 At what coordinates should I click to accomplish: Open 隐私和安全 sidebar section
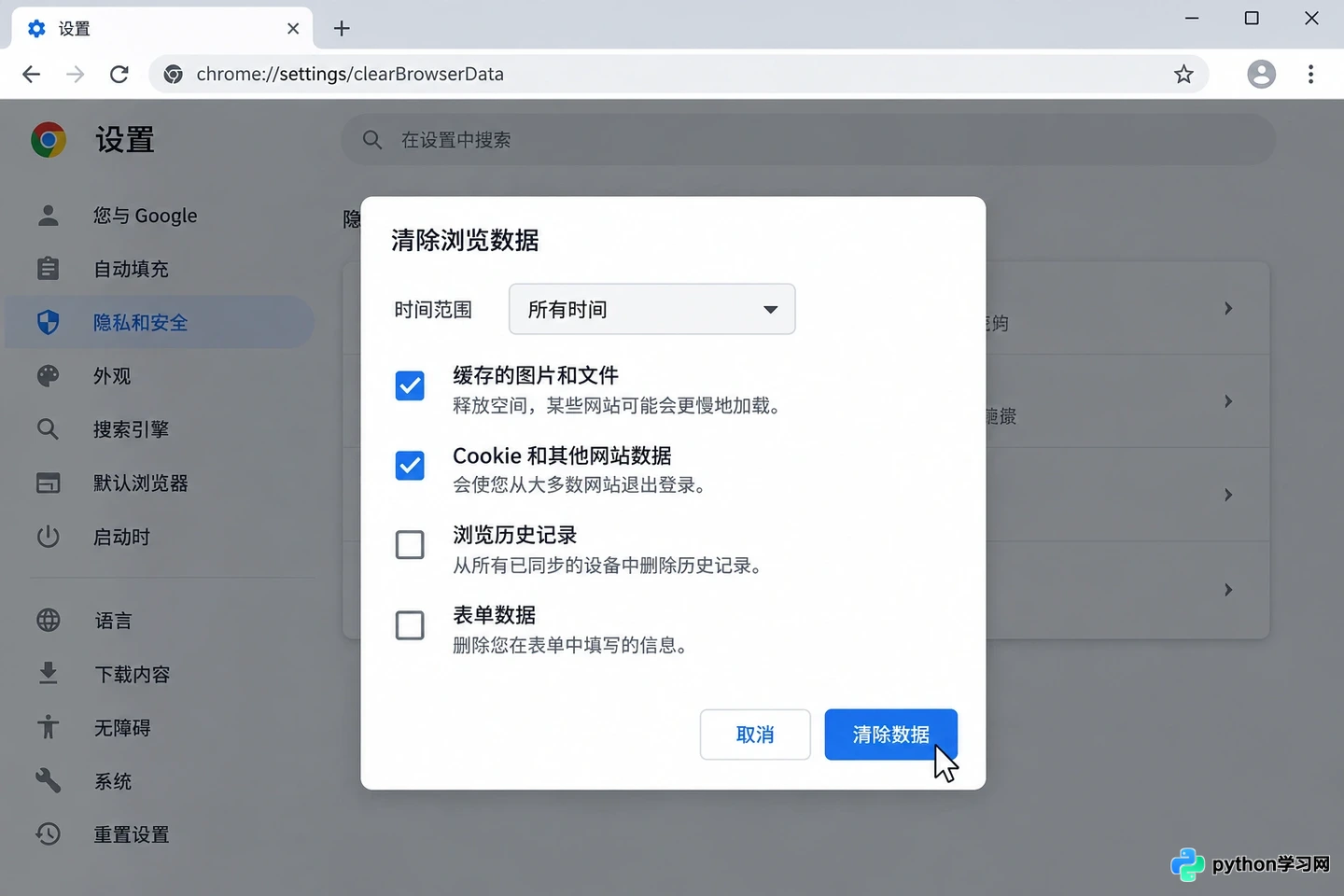click(x=160, y=322)
